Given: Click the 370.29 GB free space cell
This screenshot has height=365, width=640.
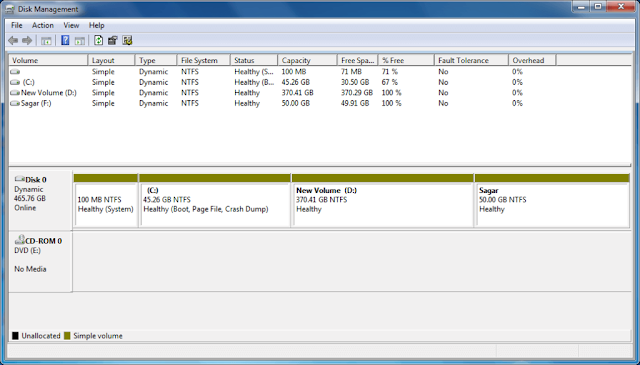Looking at the screenshot, I should (357, 93).
